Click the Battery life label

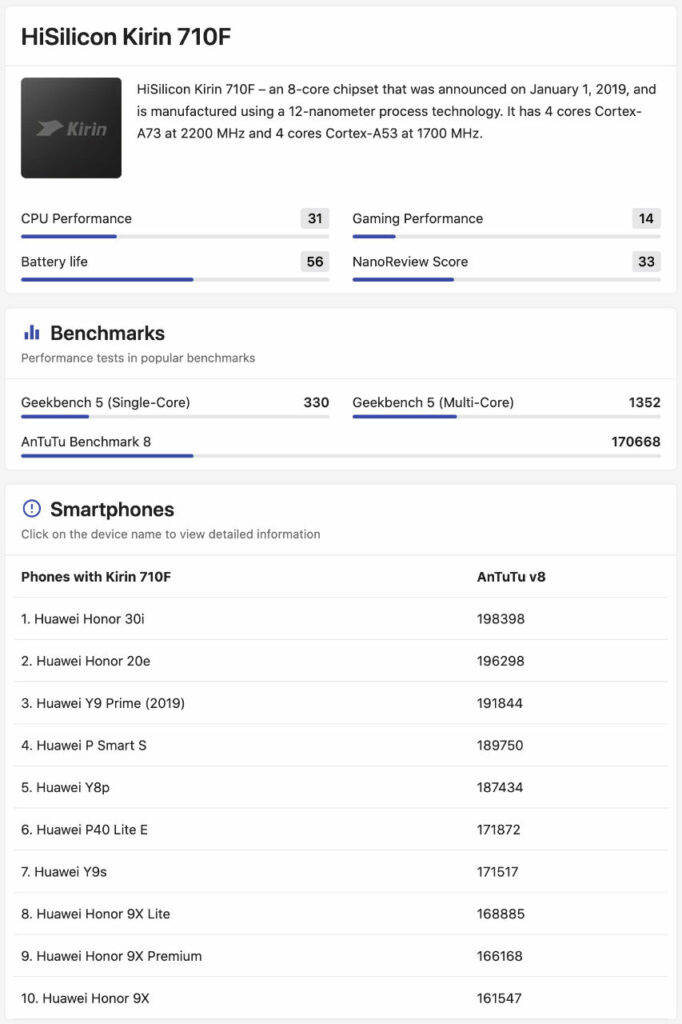click(x=54, y=261)
